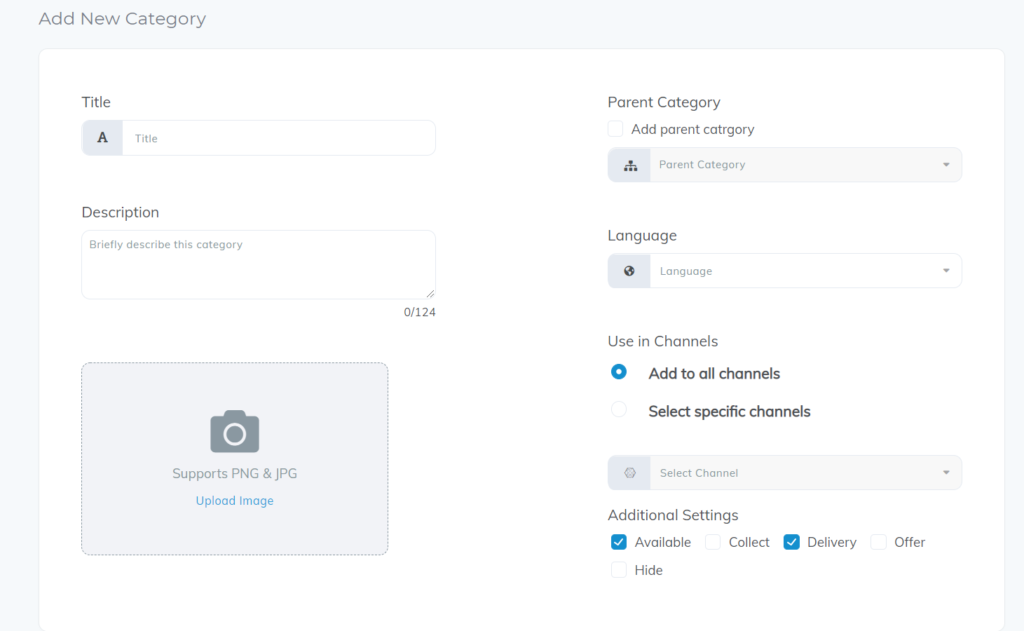Click the letter A icon beside Title field

click(x=103, y=138)
